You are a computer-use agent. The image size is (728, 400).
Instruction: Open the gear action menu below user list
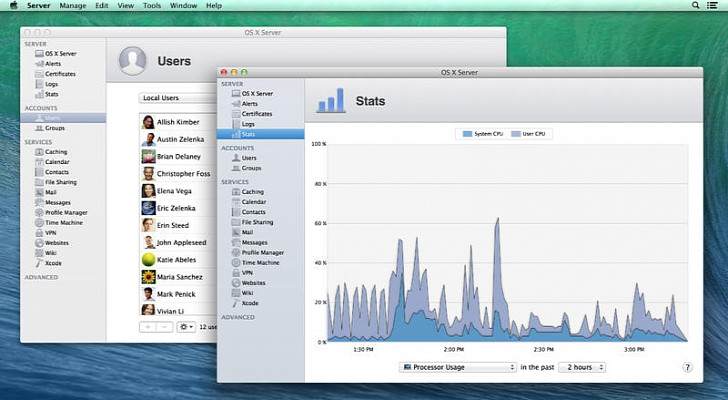pyautogui.click(x=186, y=326)
